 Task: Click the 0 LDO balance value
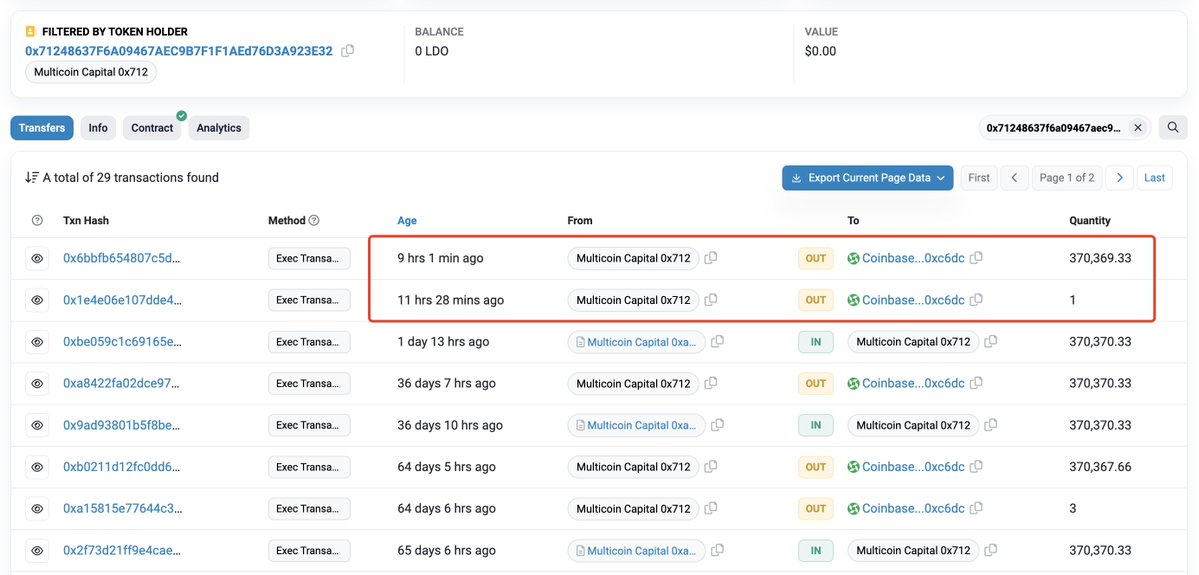(x=431, y=51)
